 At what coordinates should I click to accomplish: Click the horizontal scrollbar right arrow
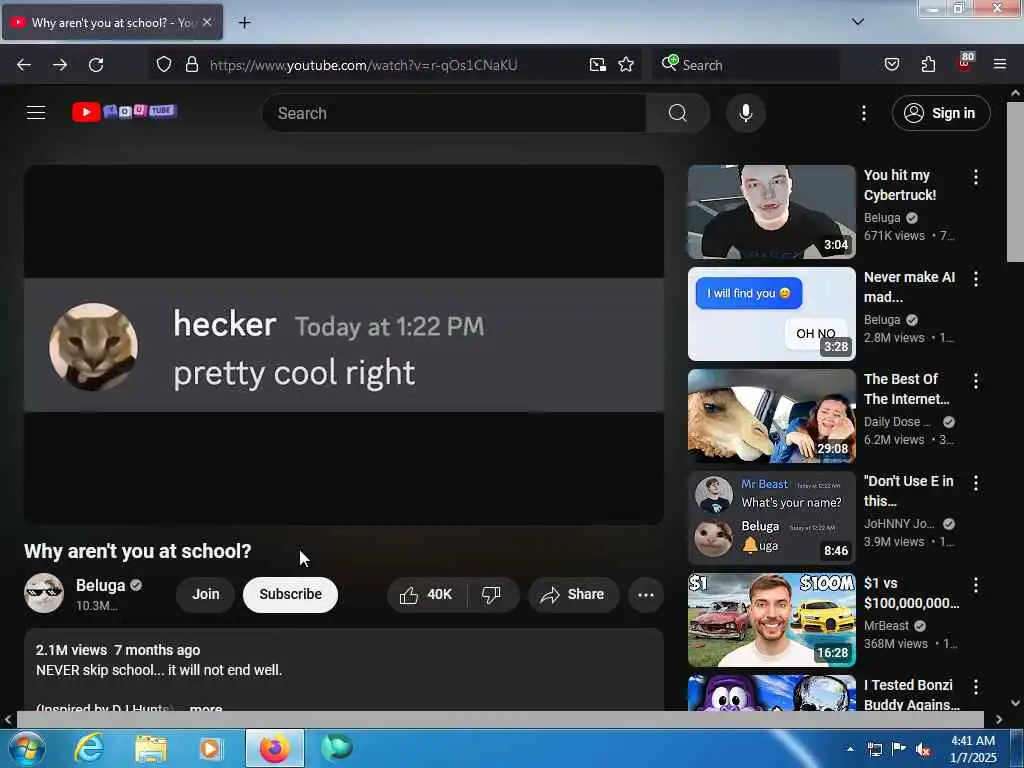point(999,719)
